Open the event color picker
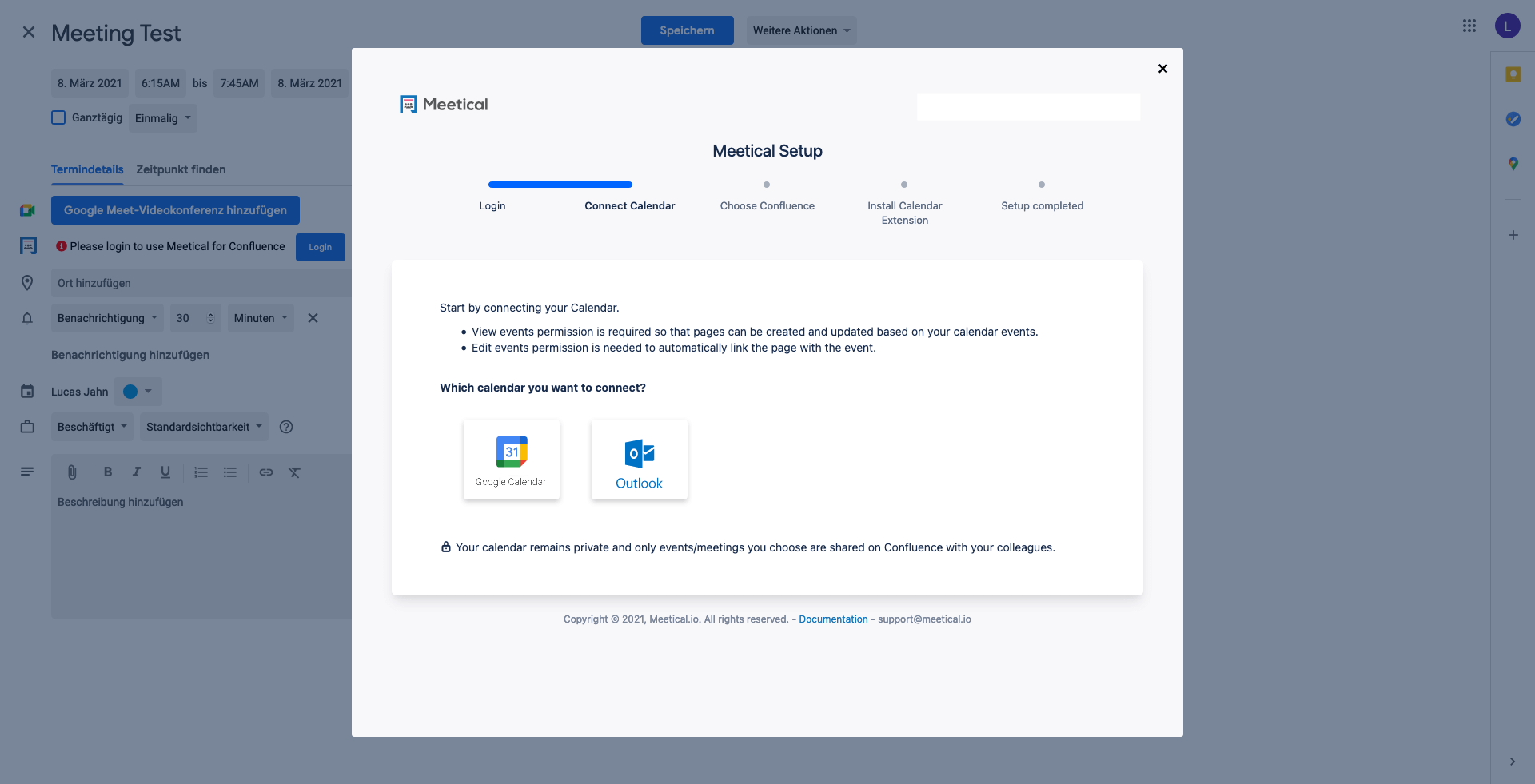1535x784 pixels. [138, 392]
